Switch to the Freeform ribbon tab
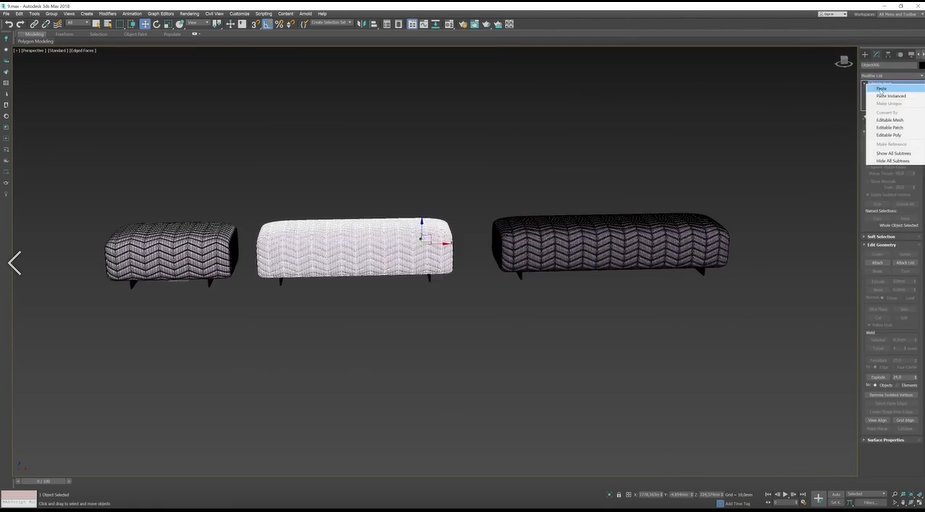Image resolution: width=925 pixels, height=512 pixels. click(64, 34)
